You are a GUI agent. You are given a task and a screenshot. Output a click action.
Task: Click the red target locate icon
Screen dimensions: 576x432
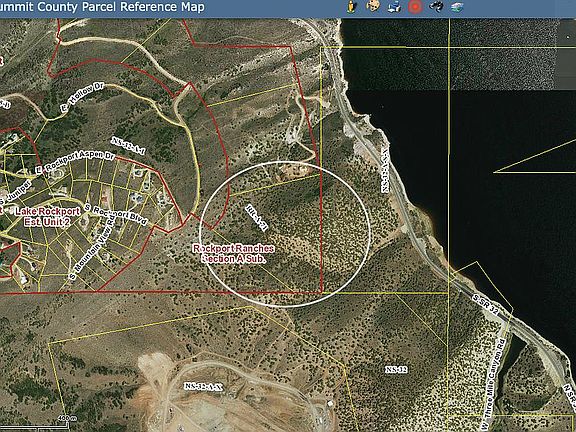point(415,7)
